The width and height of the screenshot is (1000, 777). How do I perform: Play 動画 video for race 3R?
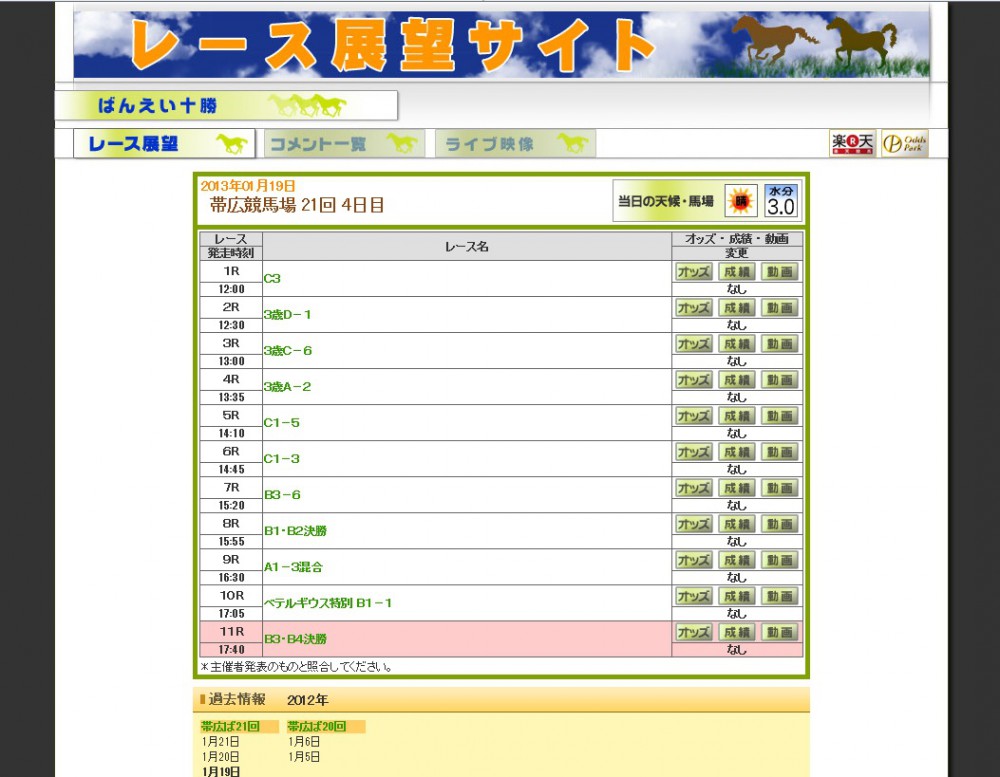click(x=780, y=344)
